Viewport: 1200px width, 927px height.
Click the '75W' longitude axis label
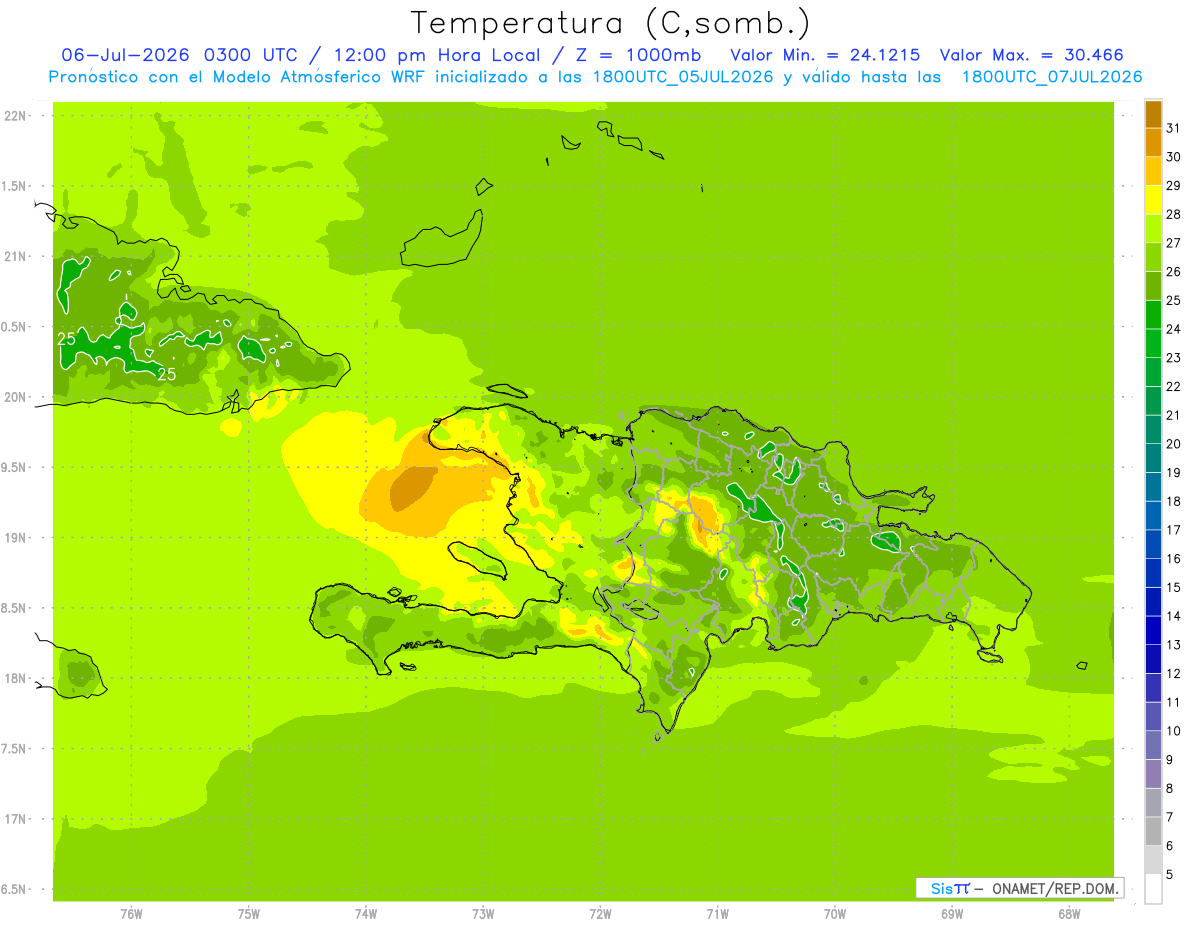coord(249,913)
